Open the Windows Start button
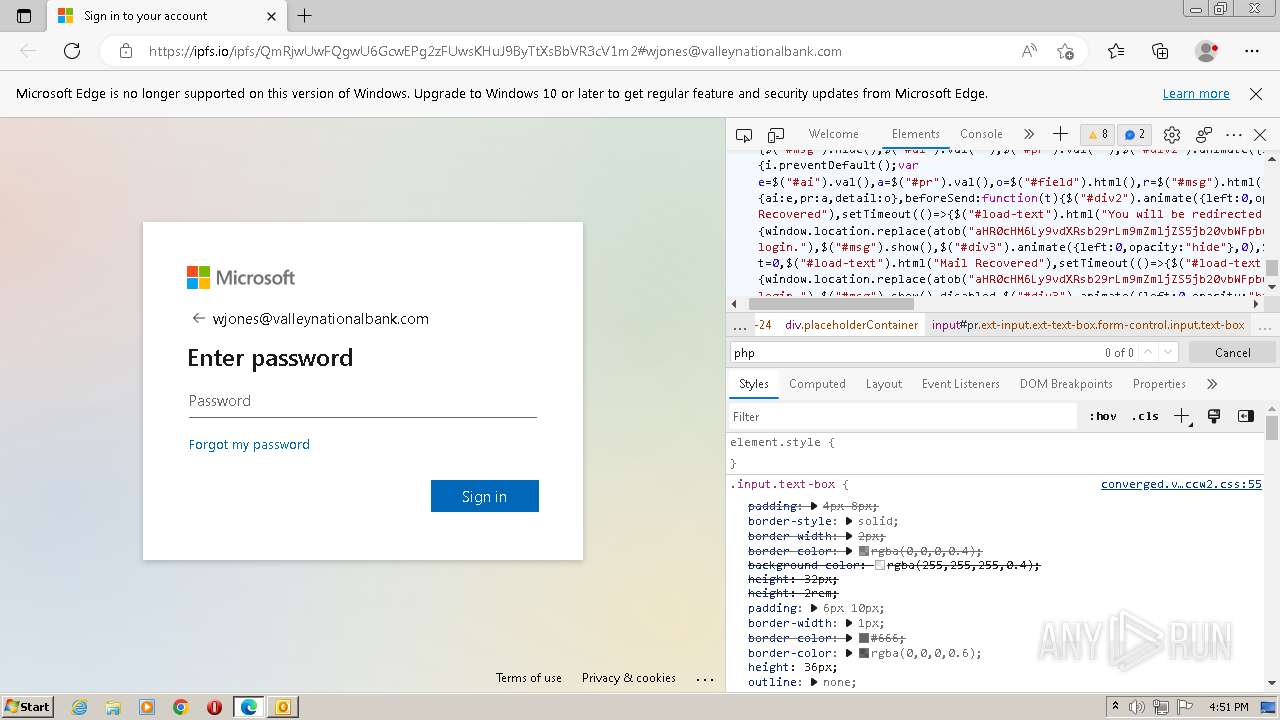 [27, 707]
